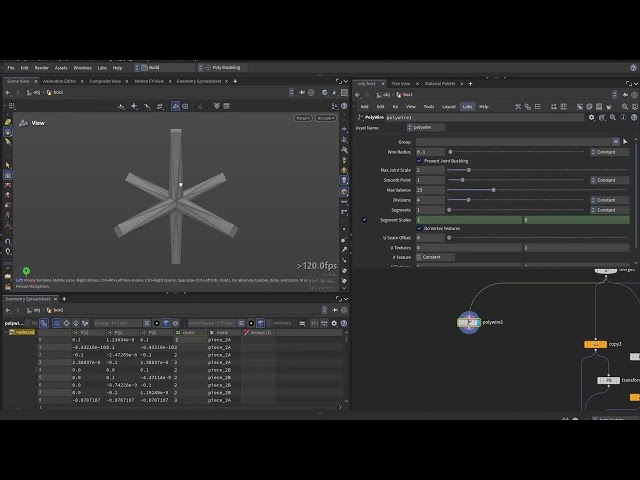Open the Labs menu in main menu bar
The image size is (640, 480).
tap(102, 68)
